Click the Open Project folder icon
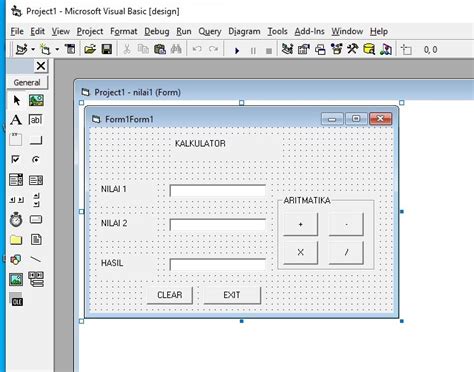This screenshot has width=474, height=372. point(90,49)
